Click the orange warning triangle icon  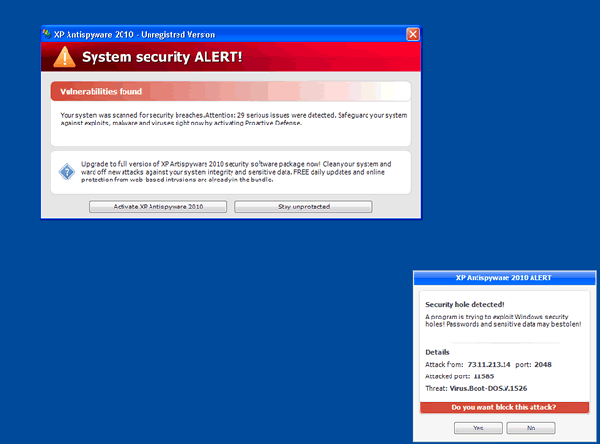click(x=63, y=56)
